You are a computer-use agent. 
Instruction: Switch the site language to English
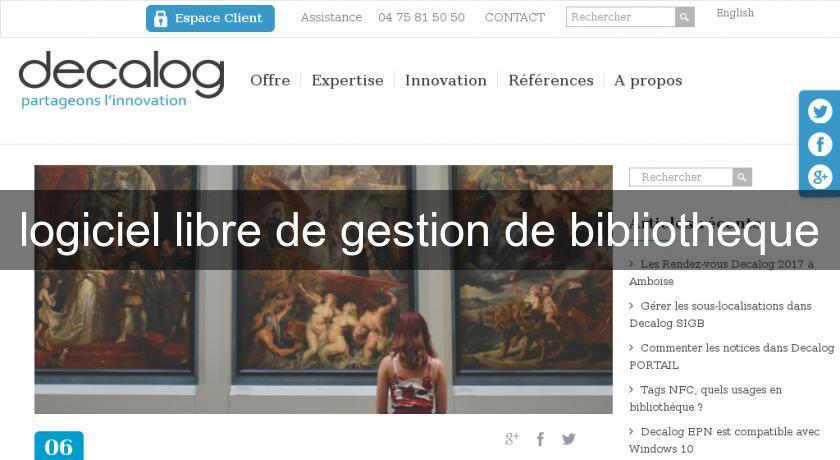click(x=735, y=13)
